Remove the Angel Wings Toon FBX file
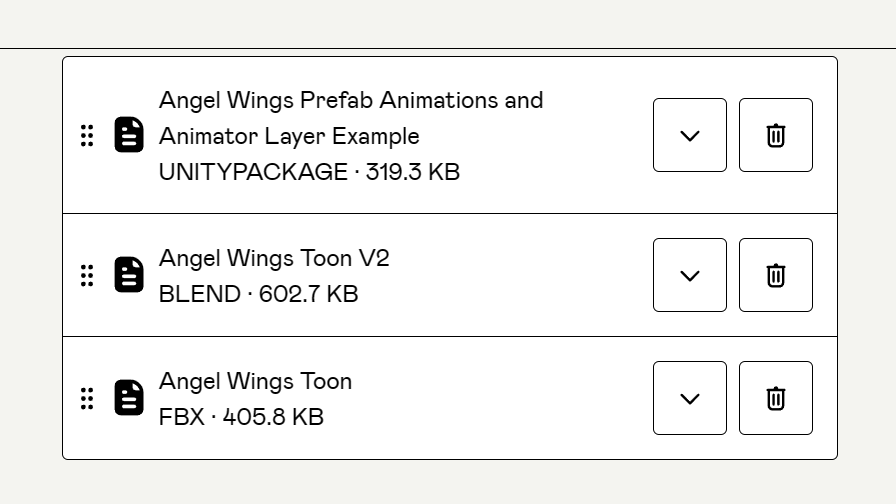896x504 pixels. (775, 398)
